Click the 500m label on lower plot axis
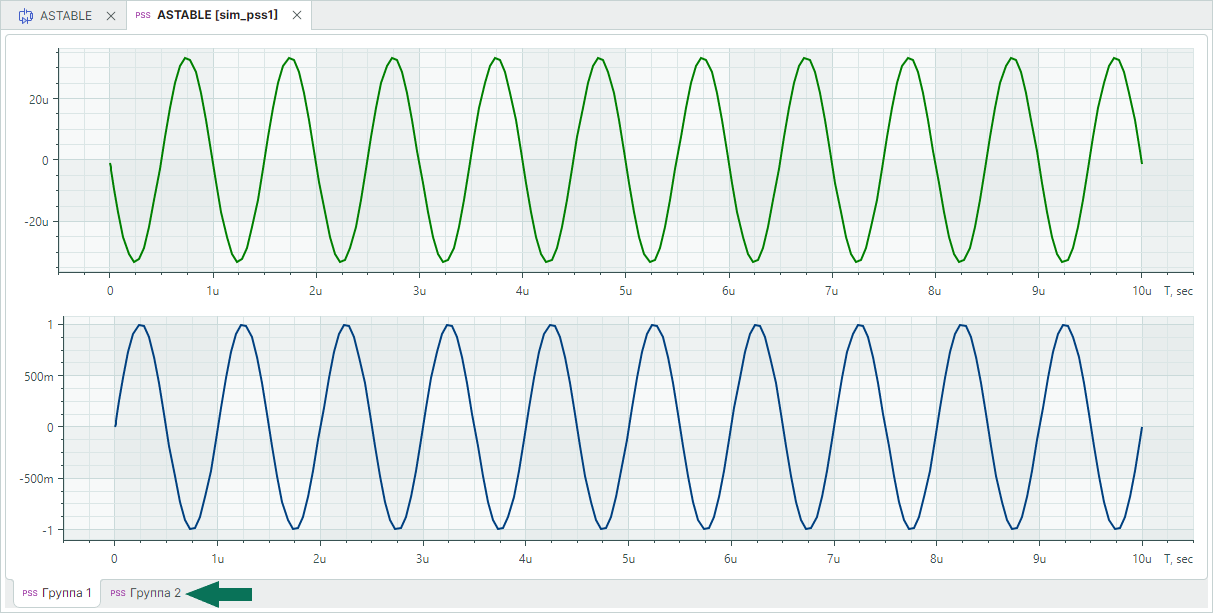The width and height of the screenshot is (1213, 613). [38, 376]
